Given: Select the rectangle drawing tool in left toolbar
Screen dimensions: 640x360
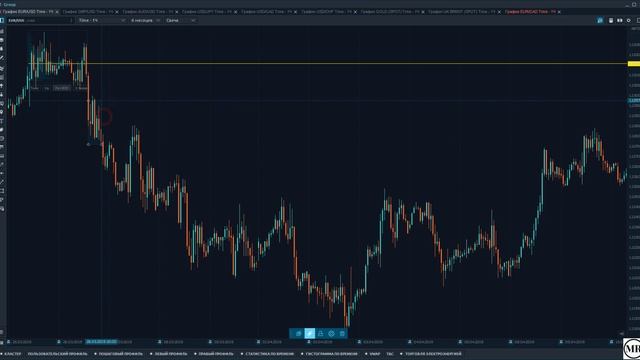Looking at the screenshot, I should pos(2,191).
